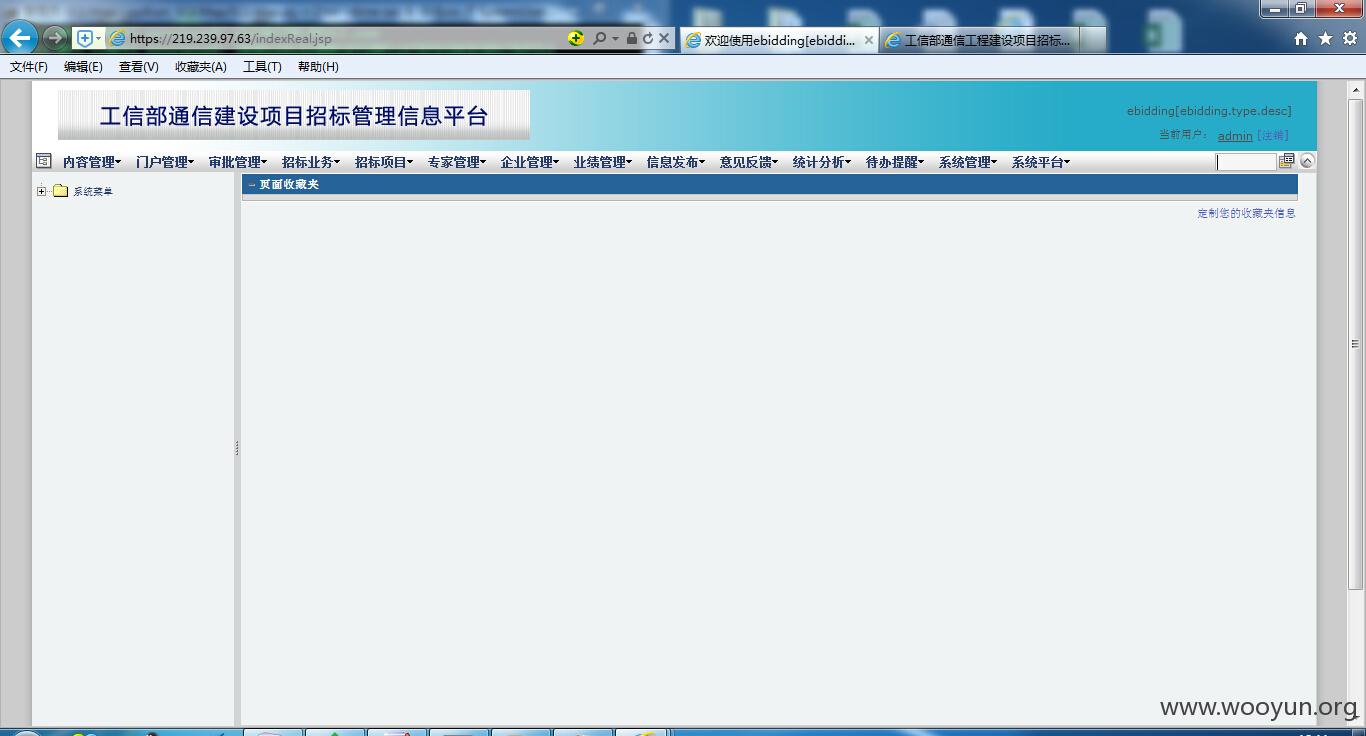Click the browser Home icon
Screen dimensions: 1366x736
click(x=1301, y=38)
